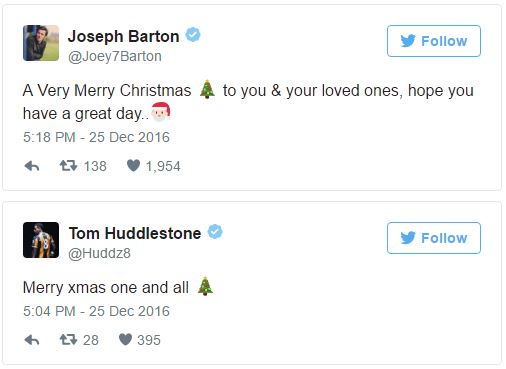506x369 pixels.
Task: Reply to Joseph Barton's Christmas tweet
Action: pyautogui.click(x=32, y=166)
